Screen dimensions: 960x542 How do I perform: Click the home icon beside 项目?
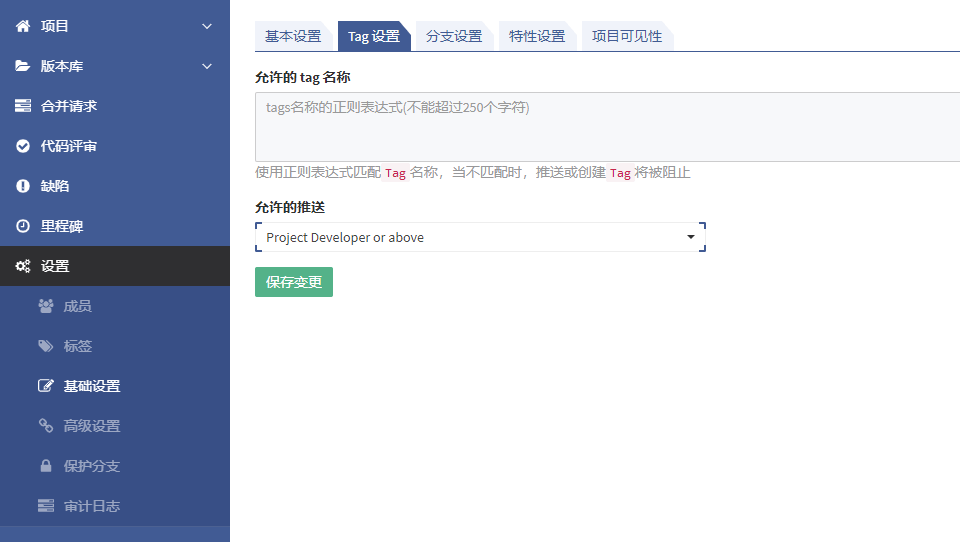click(x=23, y=26)
